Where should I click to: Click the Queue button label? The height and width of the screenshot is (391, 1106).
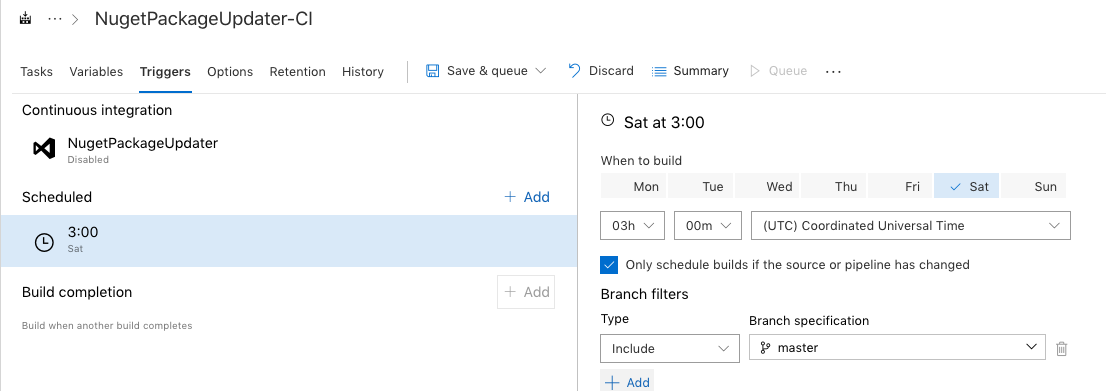click(x=788, y=71)
